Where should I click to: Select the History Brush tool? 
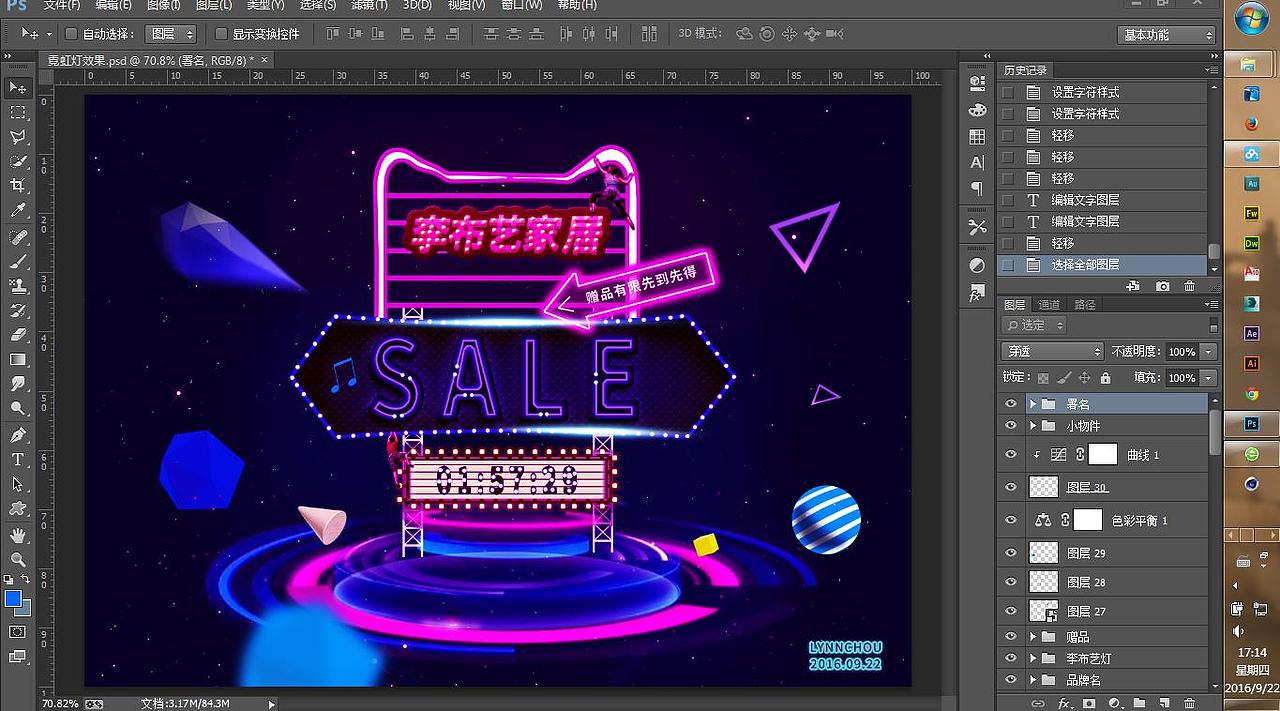coord(18,310)
